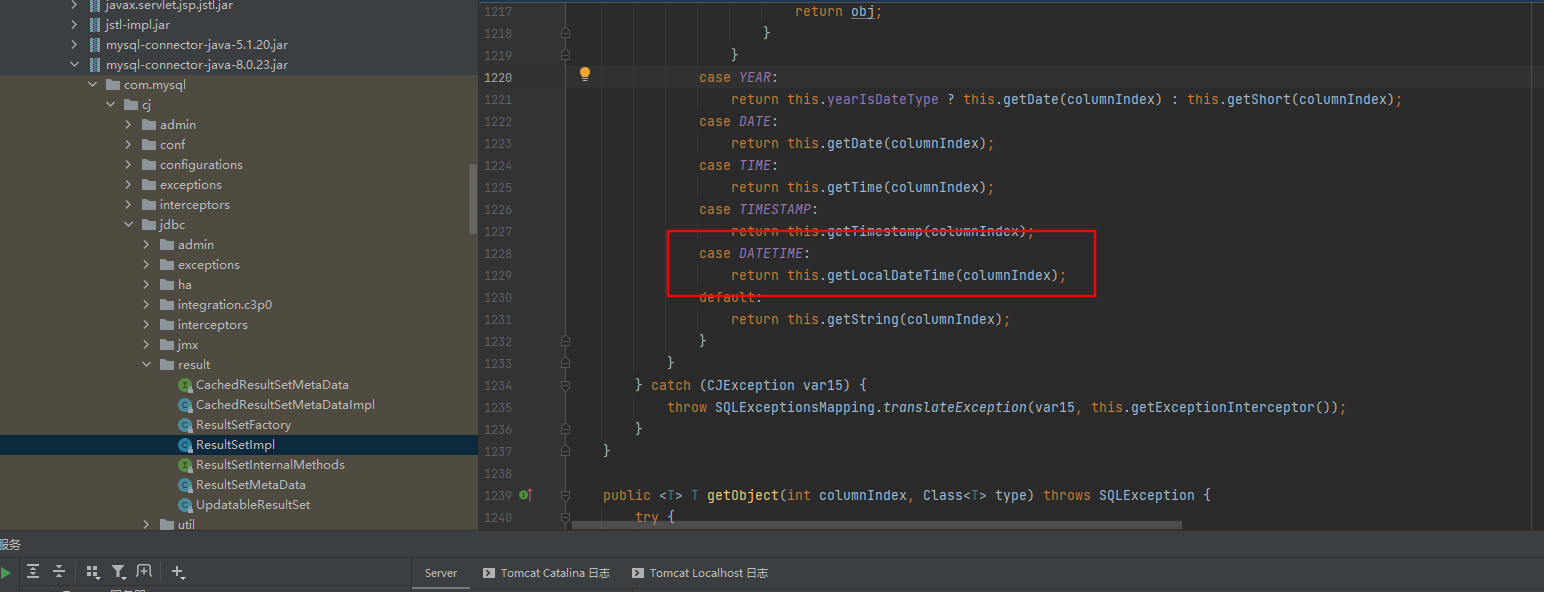Viewport: 1544px width, 592px height.
Task: Switch to the Tomcat Catalina log tab
Action: point(546,573)
